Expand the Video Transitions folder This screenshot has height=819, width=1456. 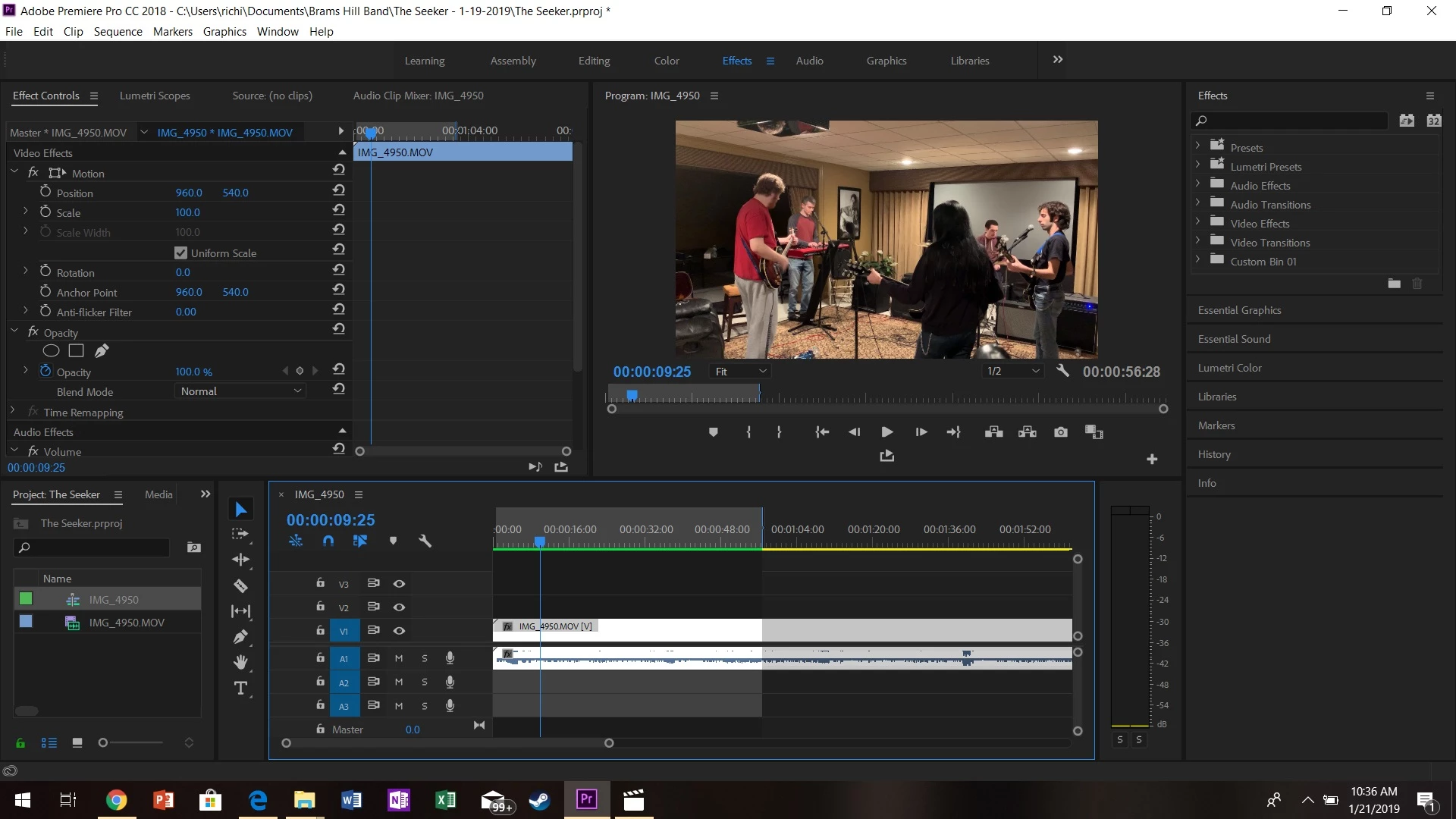(1197, 241)
